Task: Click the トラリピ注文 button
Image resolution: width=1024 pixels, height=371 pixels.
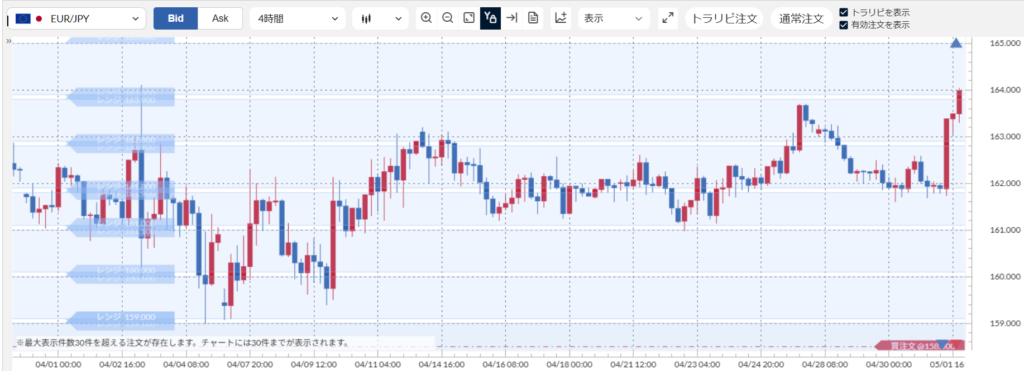Action: [724, 18]
